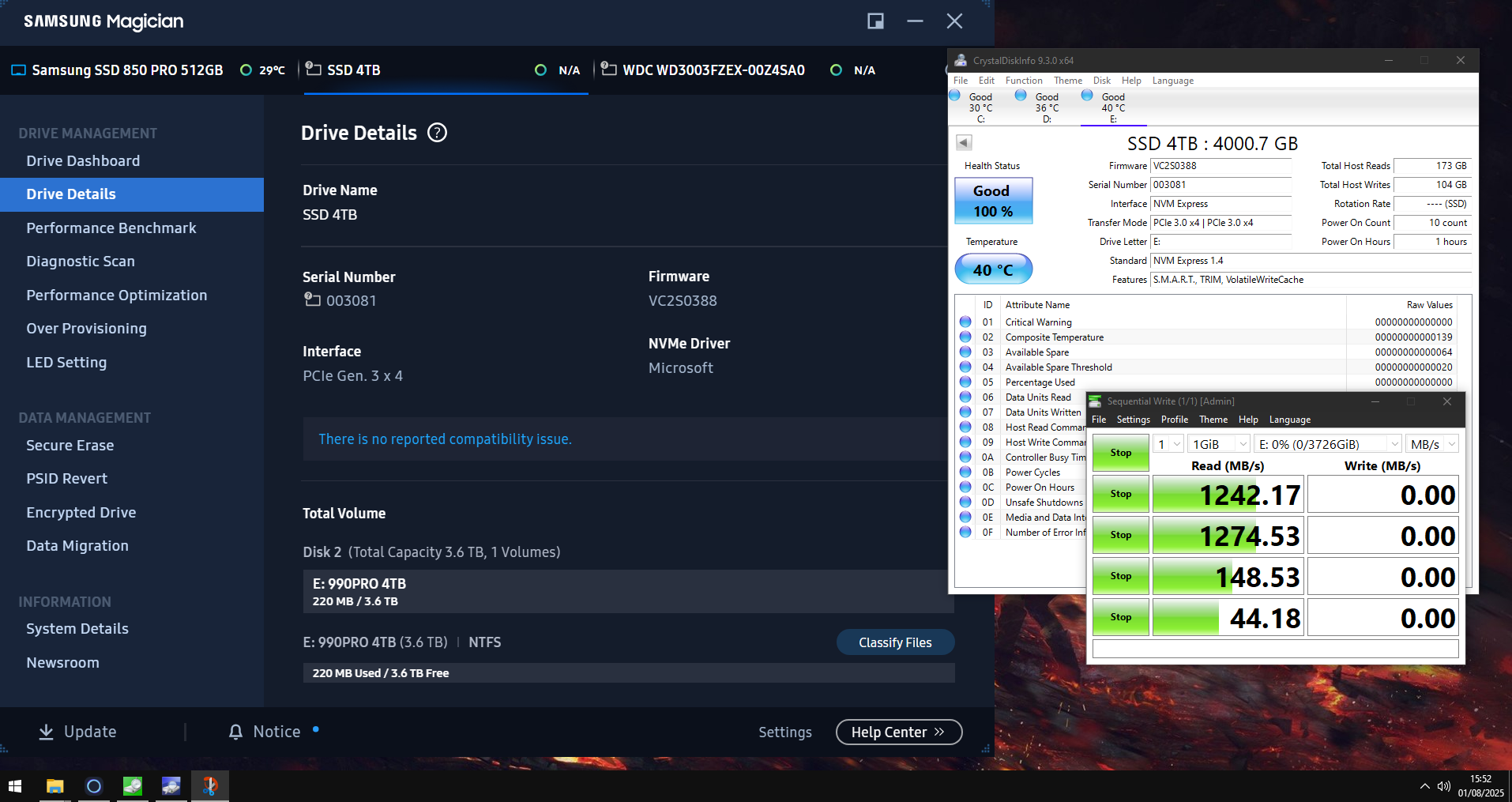Click the CrystalDiskInfo title bar app icon

(961, 60)
